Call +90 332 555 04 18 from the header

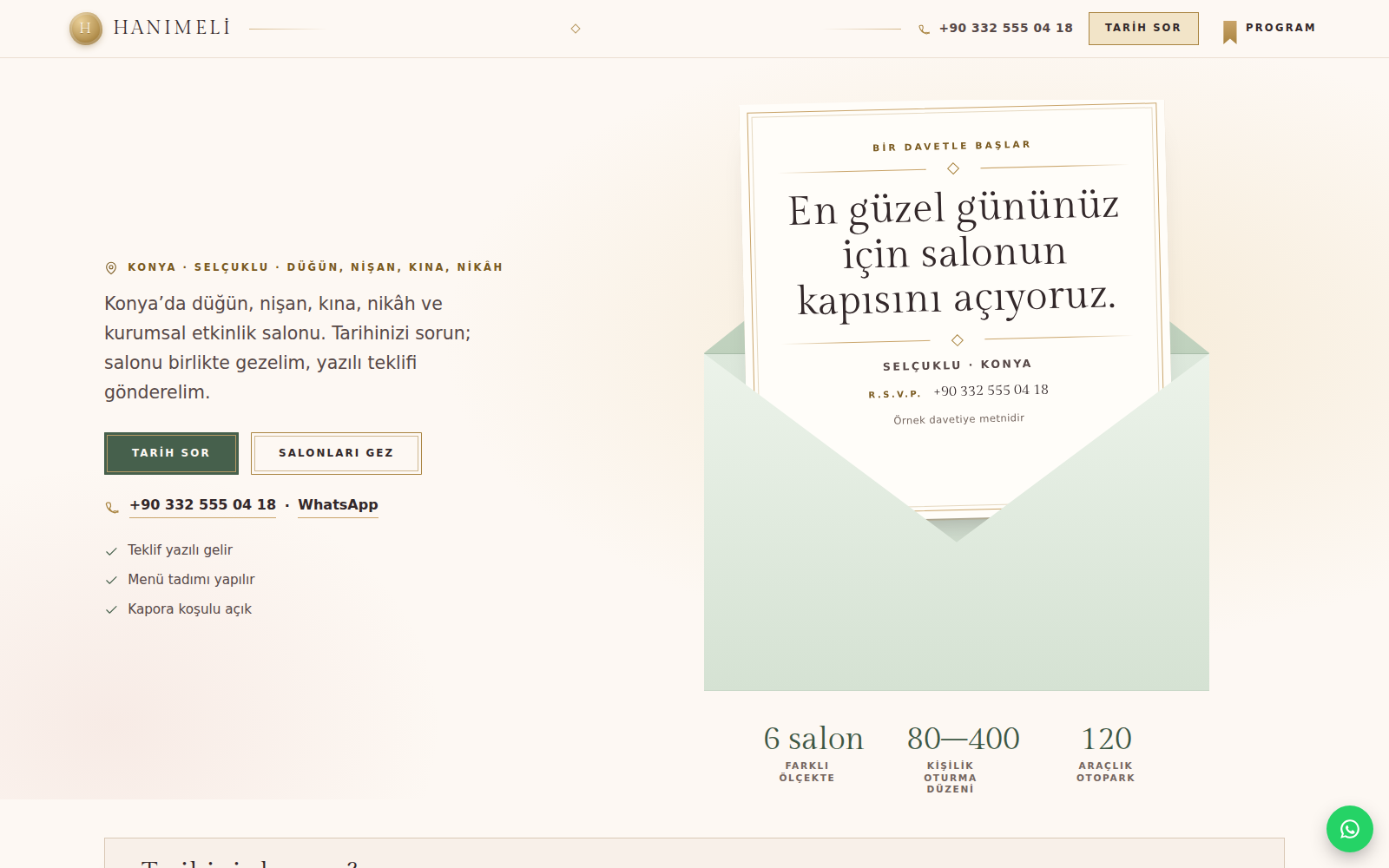tap(1006, 28)
